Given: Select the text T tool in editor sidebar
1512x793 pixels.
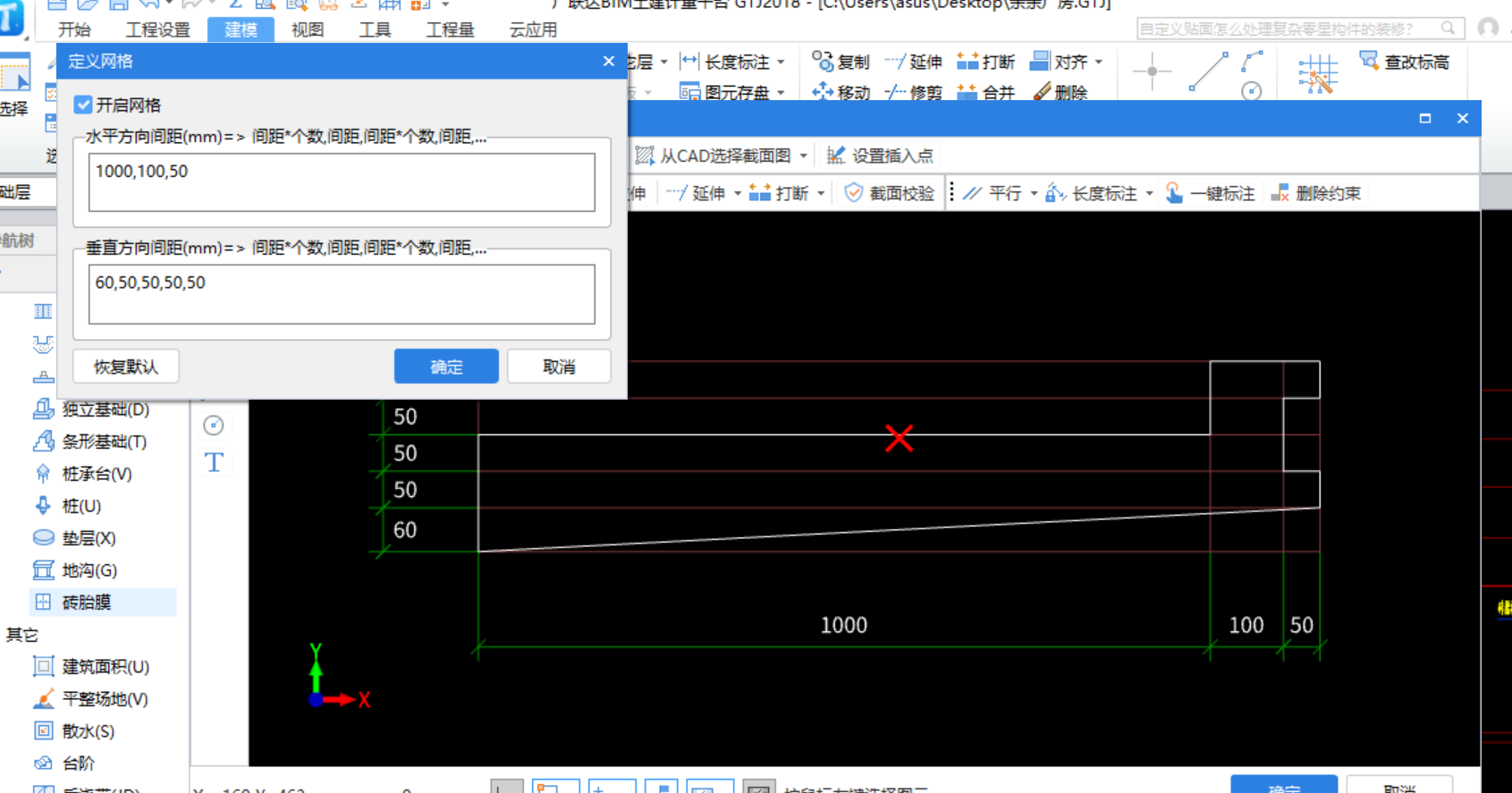Looking at the screenshot, I should 214,462.
